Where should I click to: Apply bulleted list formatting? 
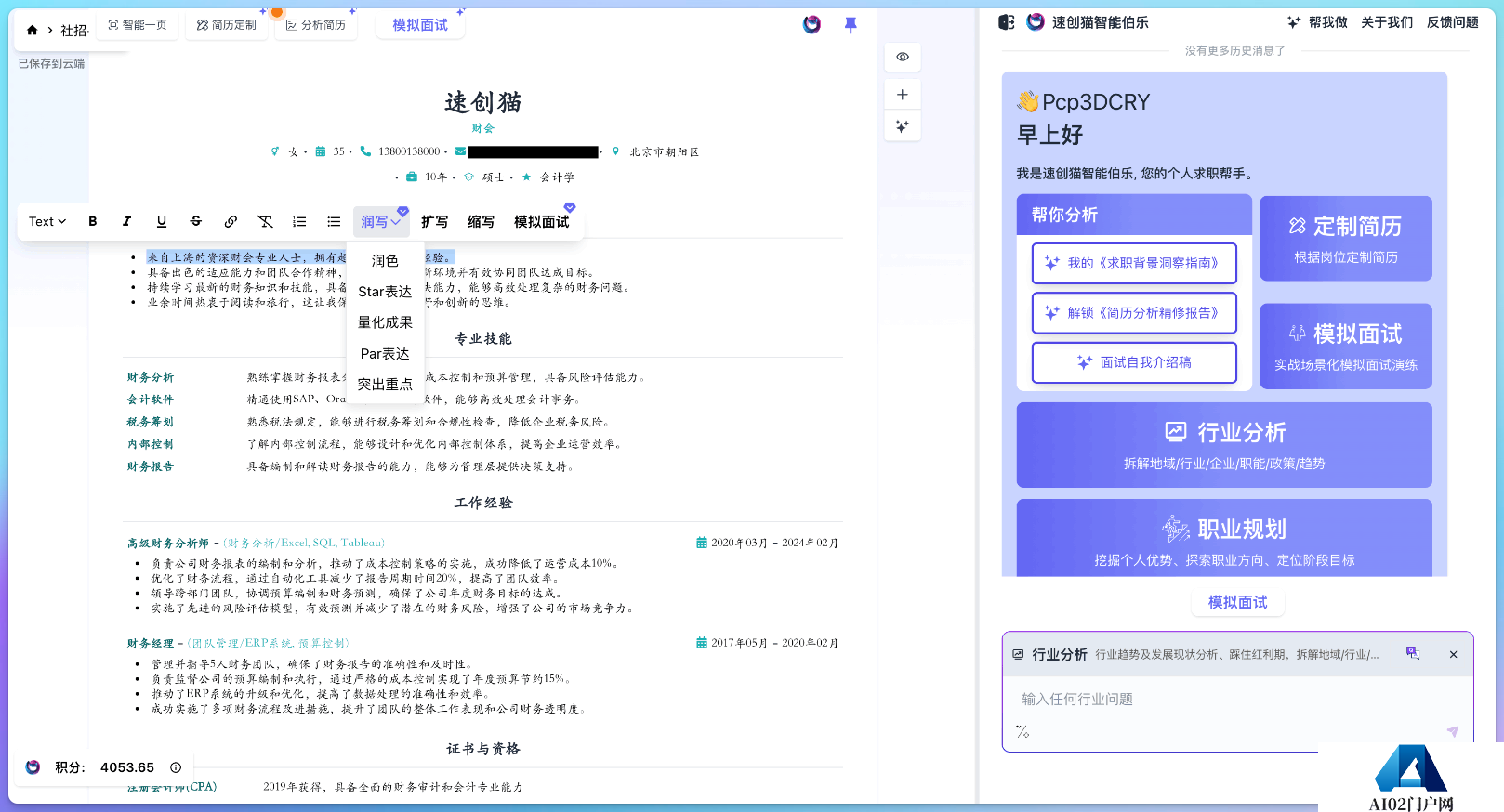[334, 221]
